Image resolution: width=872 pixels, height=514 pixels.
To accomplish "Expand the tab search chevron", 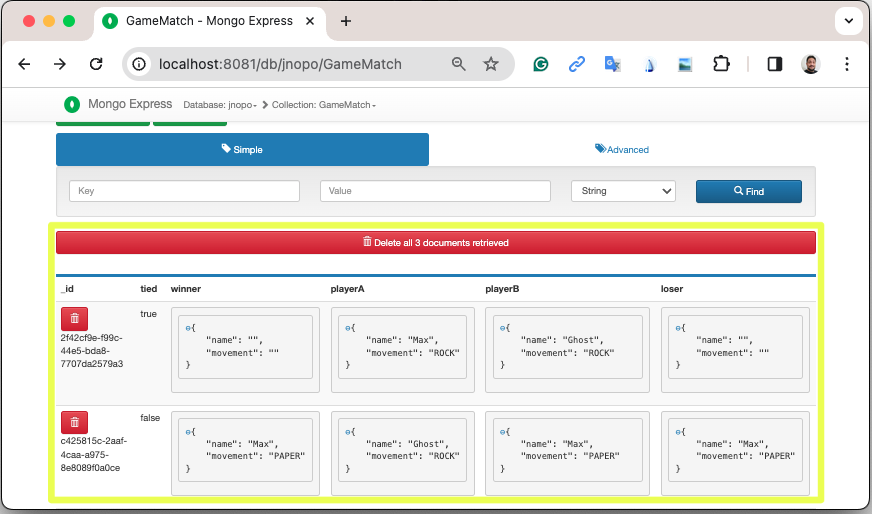I will click(x=849, y=21).
